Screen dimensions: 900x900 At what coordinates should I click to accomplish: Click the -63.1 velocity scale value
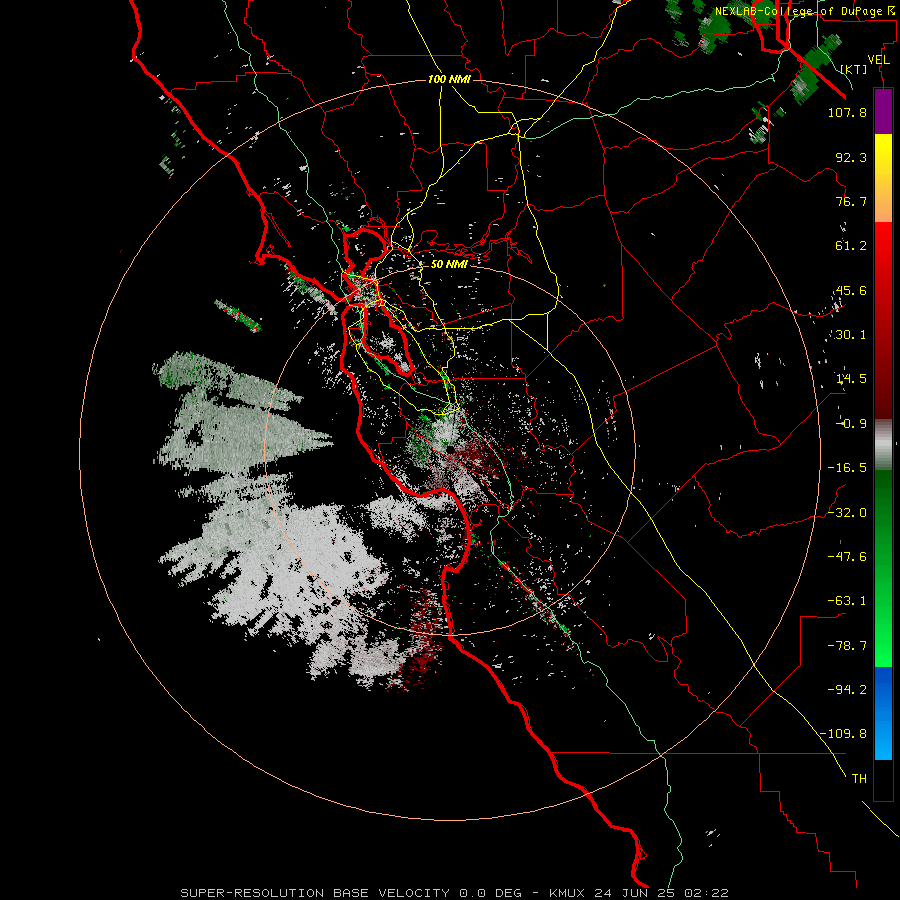tap(847, 601)
